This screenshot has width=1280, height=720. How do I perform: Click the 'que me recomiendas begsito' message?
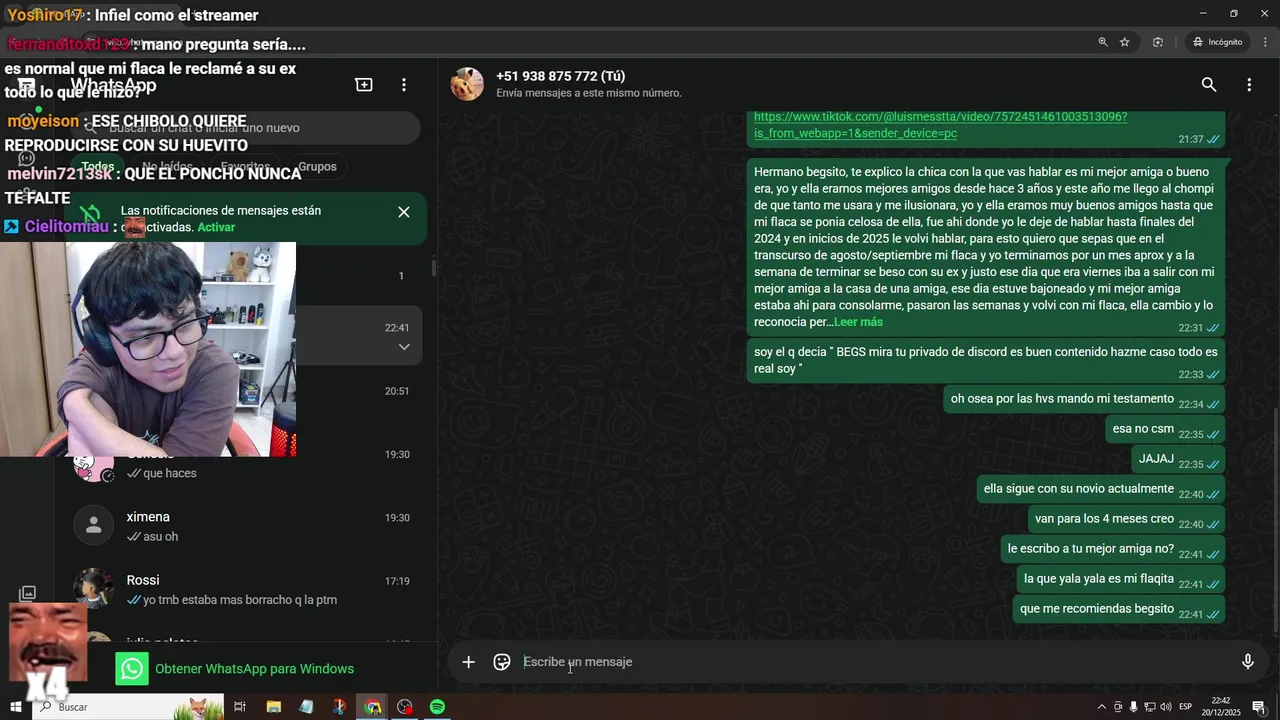(1118, 609)
